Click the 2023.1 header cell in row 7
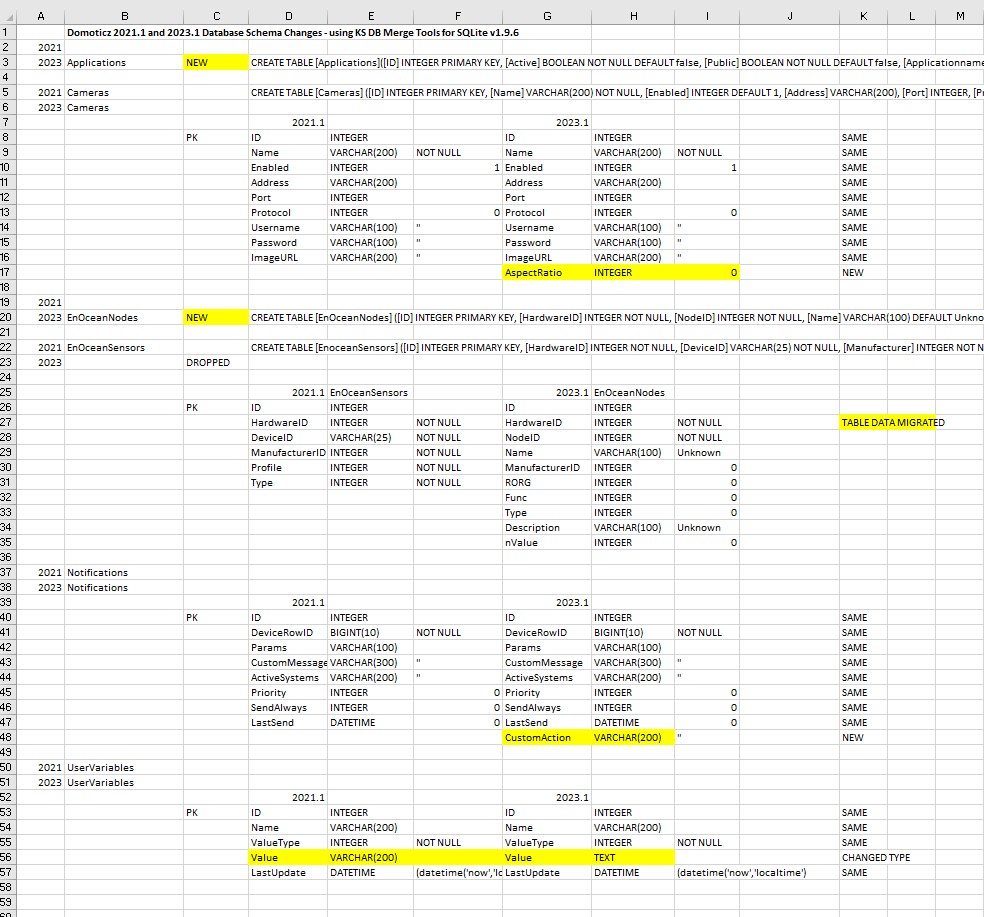Screen dimensions: 984x917 (547, 122)
